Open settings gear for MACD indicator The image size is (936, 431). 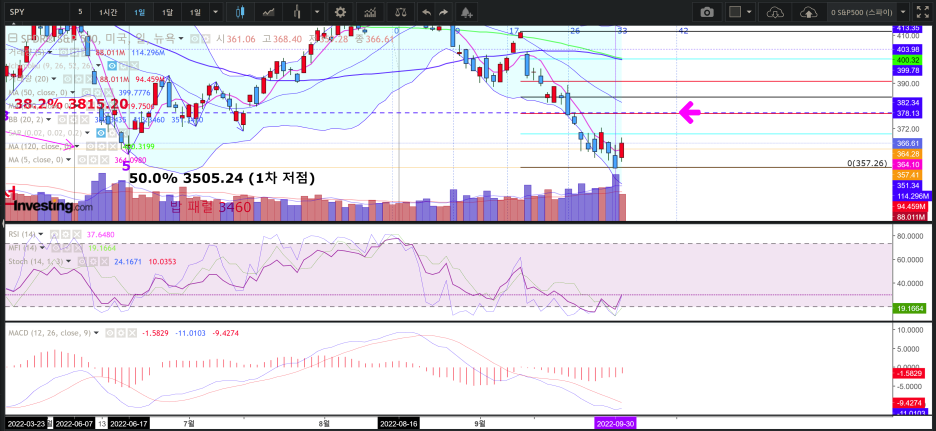121,333
